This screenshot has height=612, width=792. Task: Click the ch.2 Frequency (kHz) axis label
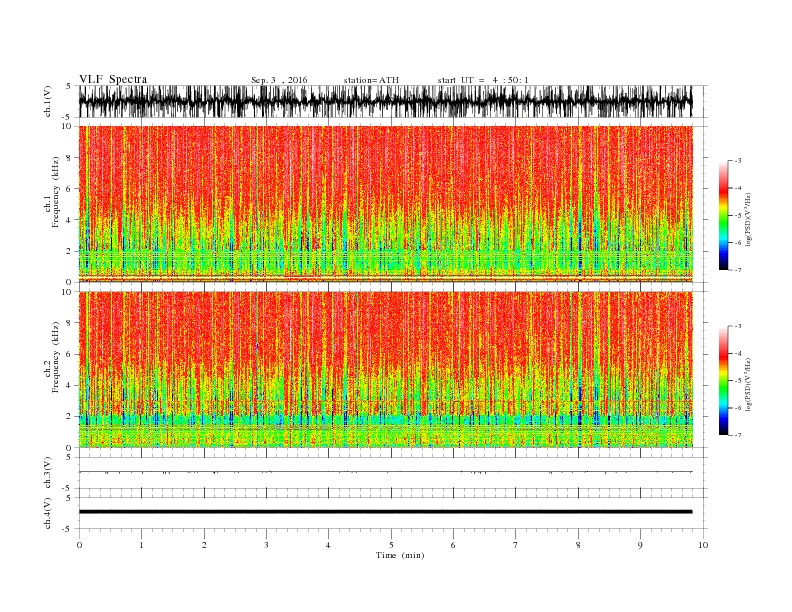(x=51, y=357)
